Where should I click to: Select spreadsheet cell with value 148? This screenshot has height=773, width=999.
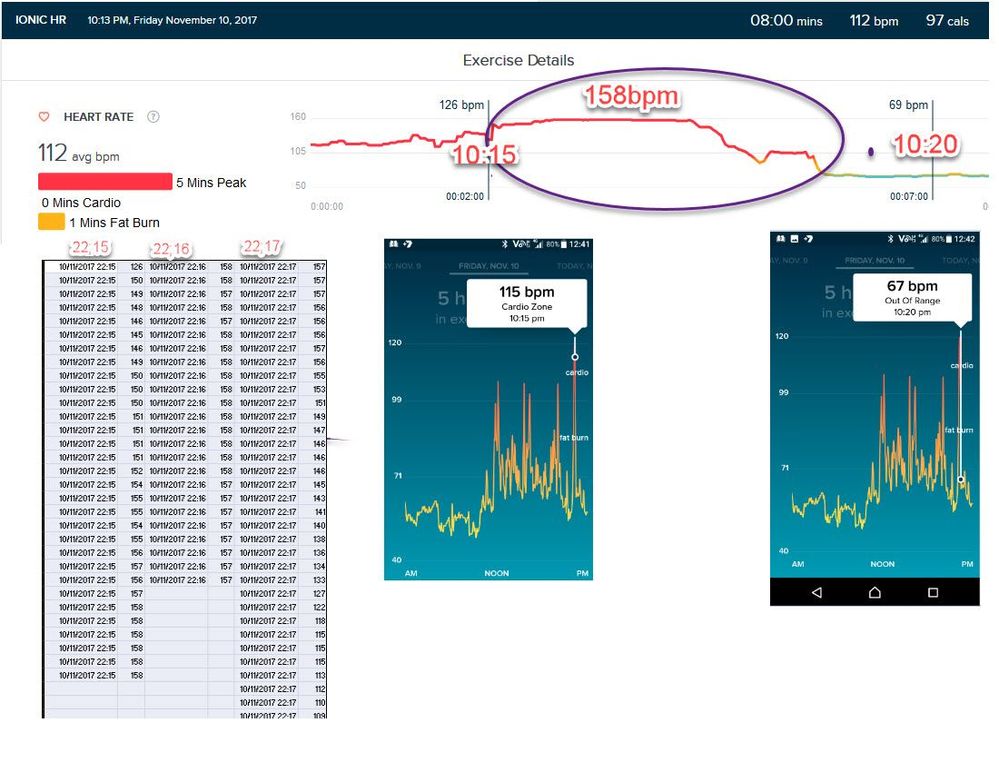tap(131, 307)
